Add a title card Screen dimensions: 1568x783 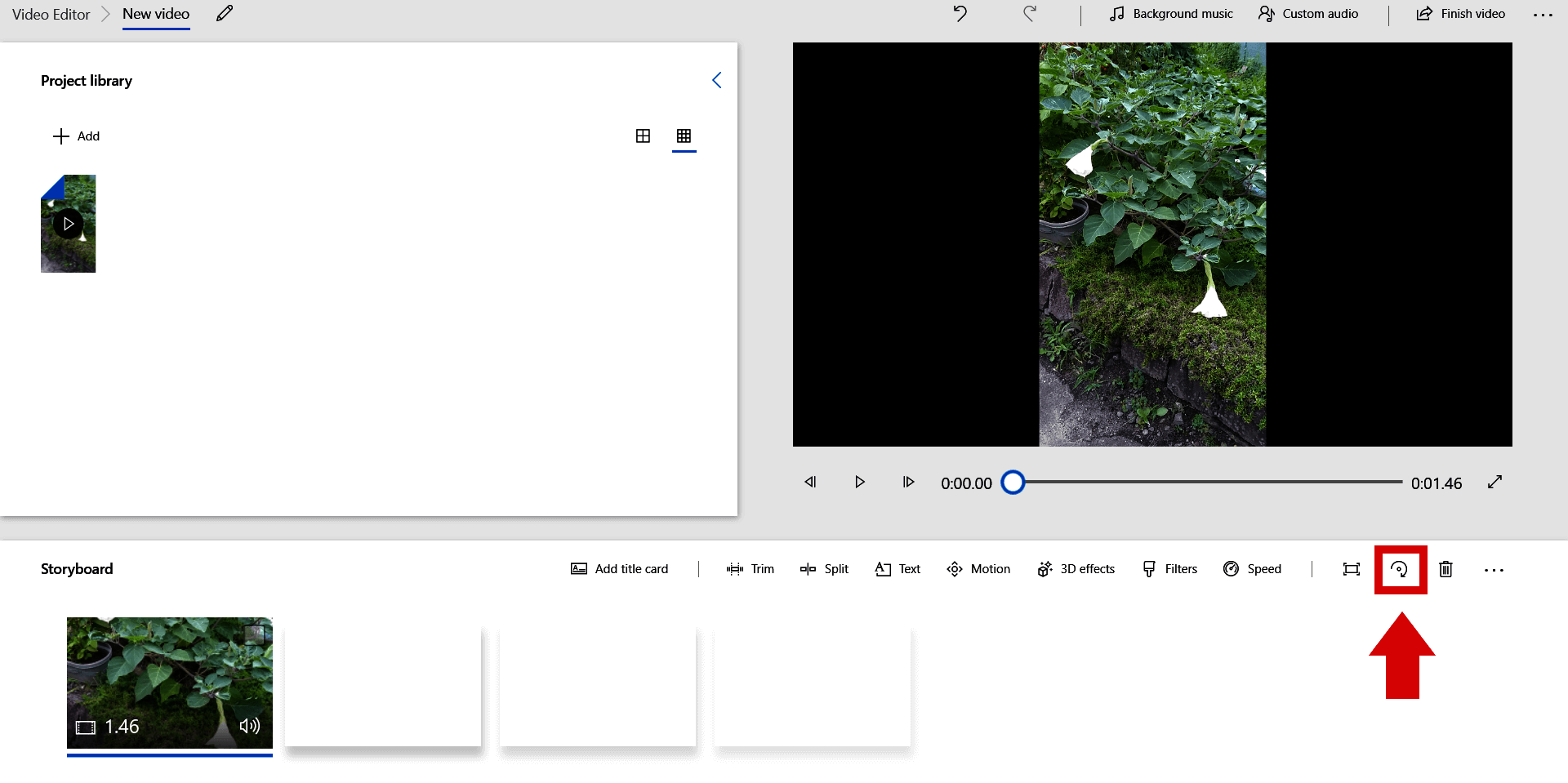[620, 568]
